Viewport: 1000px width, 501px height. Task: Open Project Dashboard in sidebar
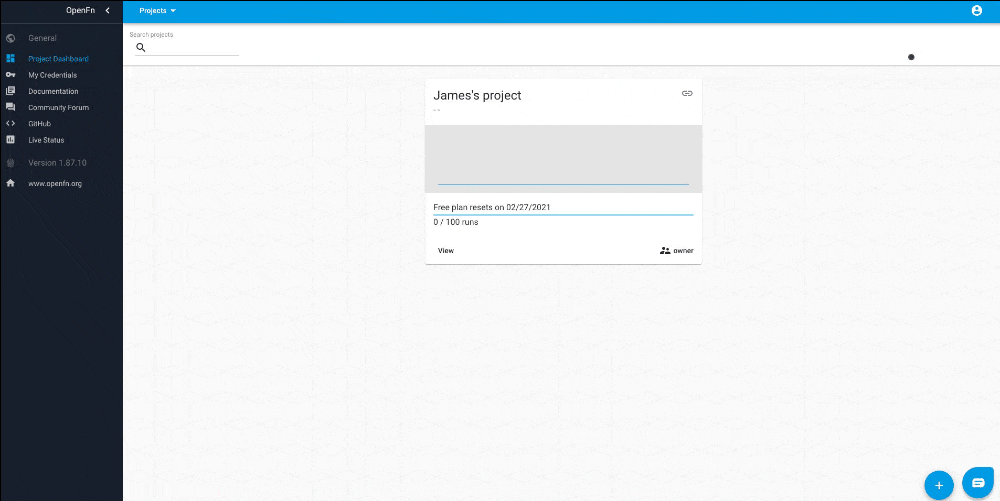coord(58,59)
